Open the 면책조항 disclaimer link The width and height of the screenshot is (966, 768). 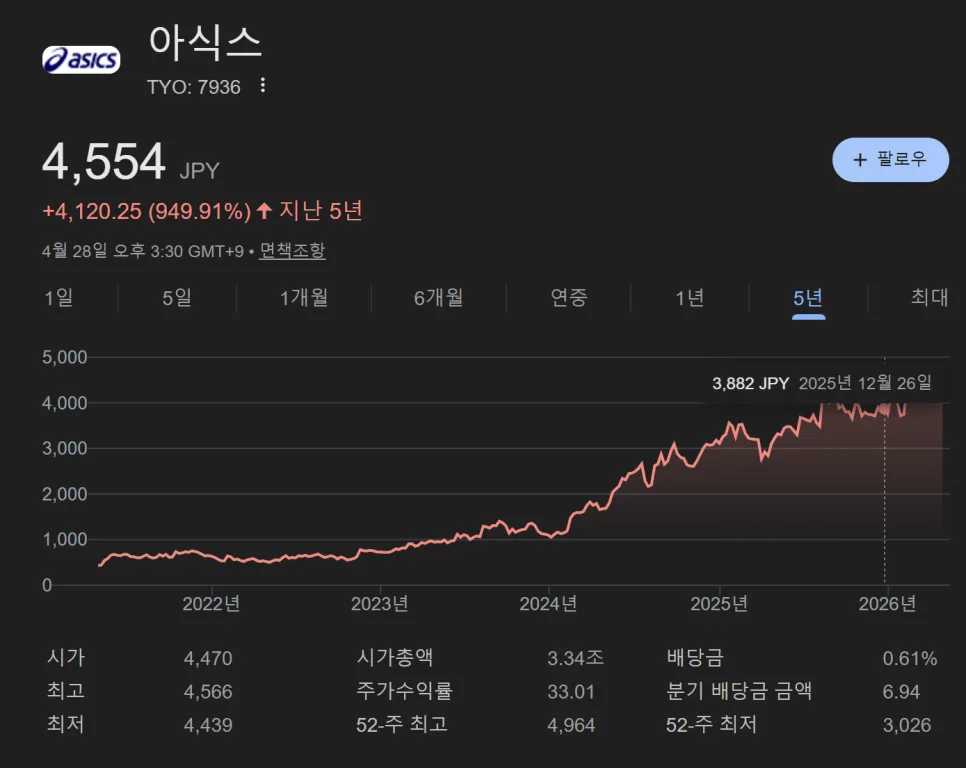tap(292, 251)
